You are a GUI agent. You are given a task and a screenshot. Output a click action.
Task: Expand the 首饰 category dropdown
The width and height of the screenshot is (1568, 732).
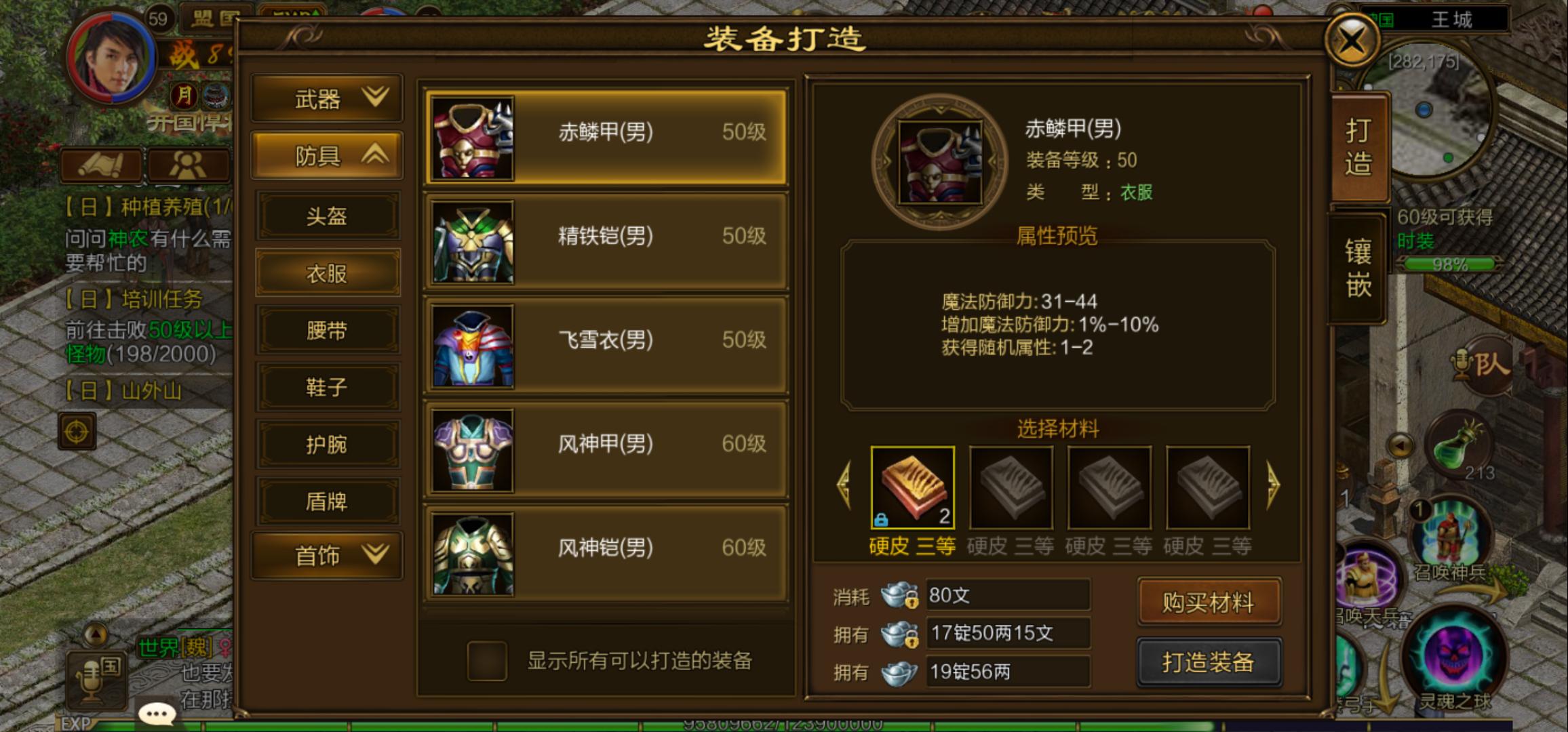click(327, 555)
